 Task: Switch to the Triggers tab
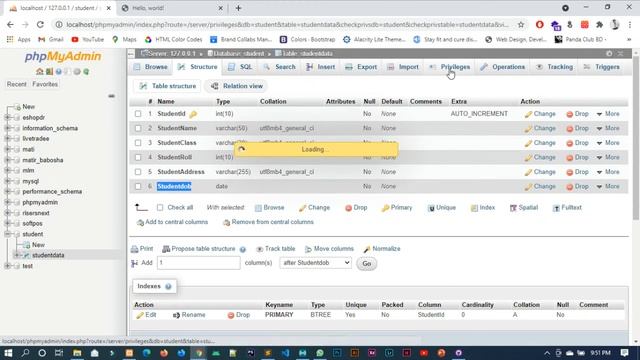pyautogui.click(x=602, y=67)
